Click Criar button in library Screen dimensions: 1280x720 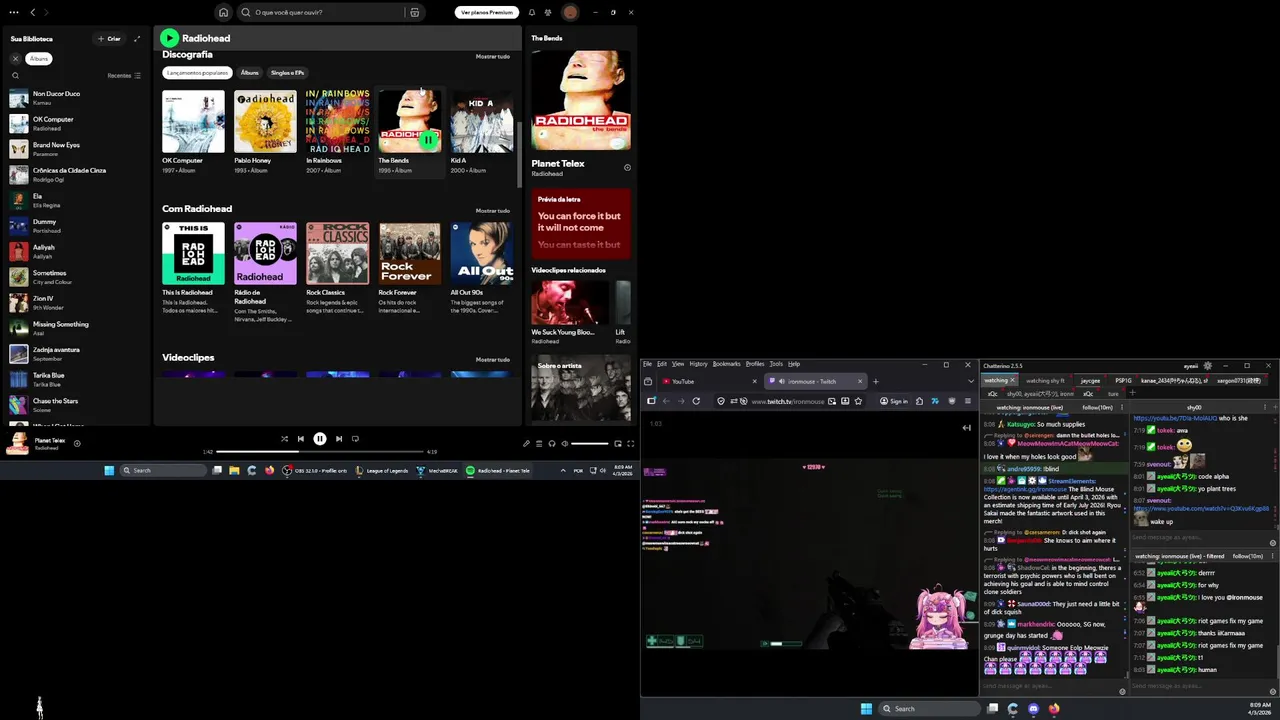pos(109,39)
